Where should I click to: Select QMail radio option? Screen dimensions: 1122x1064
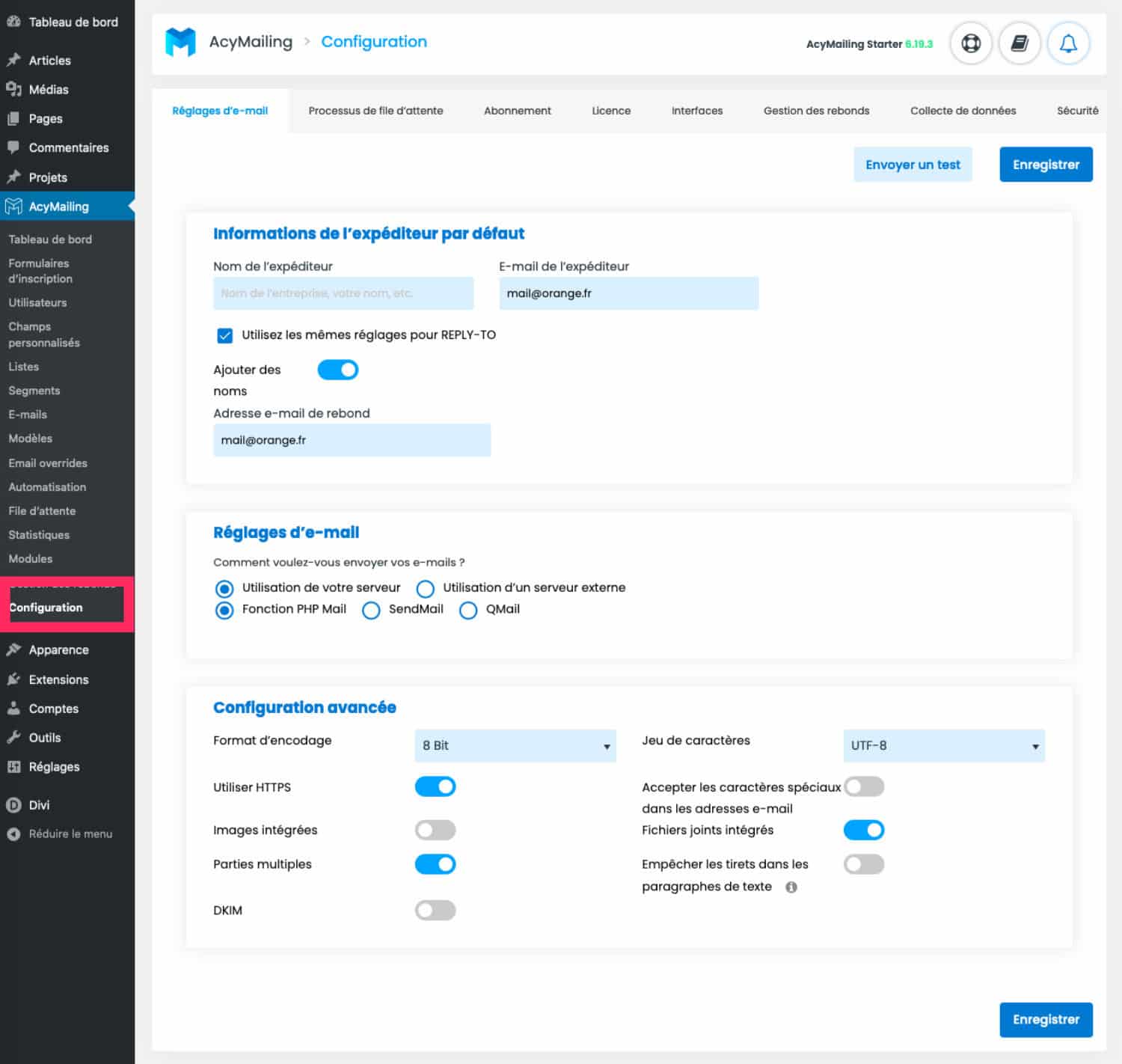[x=468, y=611]
